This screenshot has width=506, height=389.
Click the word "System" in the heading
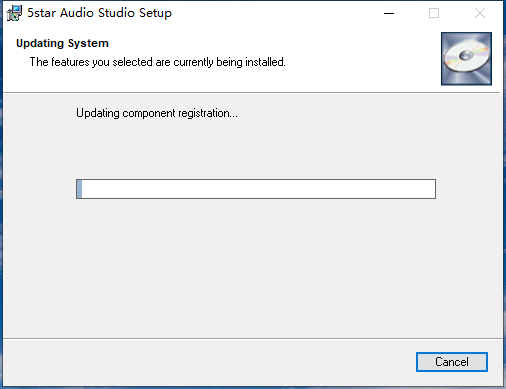click(88, 44)
